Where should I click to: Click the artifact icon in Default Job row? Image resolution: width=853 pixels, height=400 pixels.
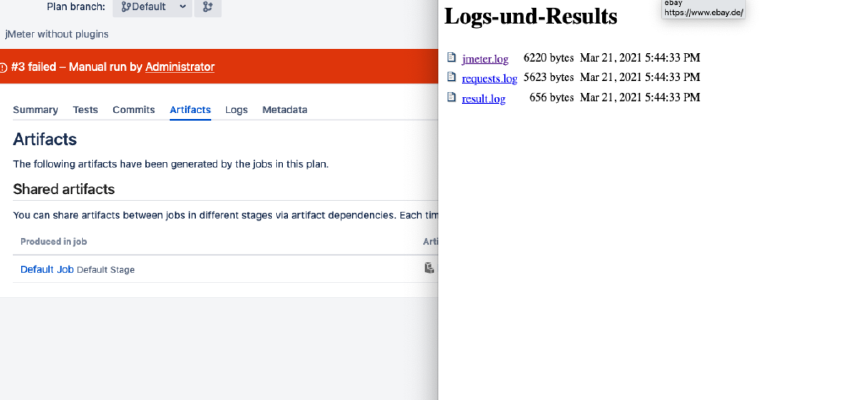pyautogui.click(x=429, y=268)
